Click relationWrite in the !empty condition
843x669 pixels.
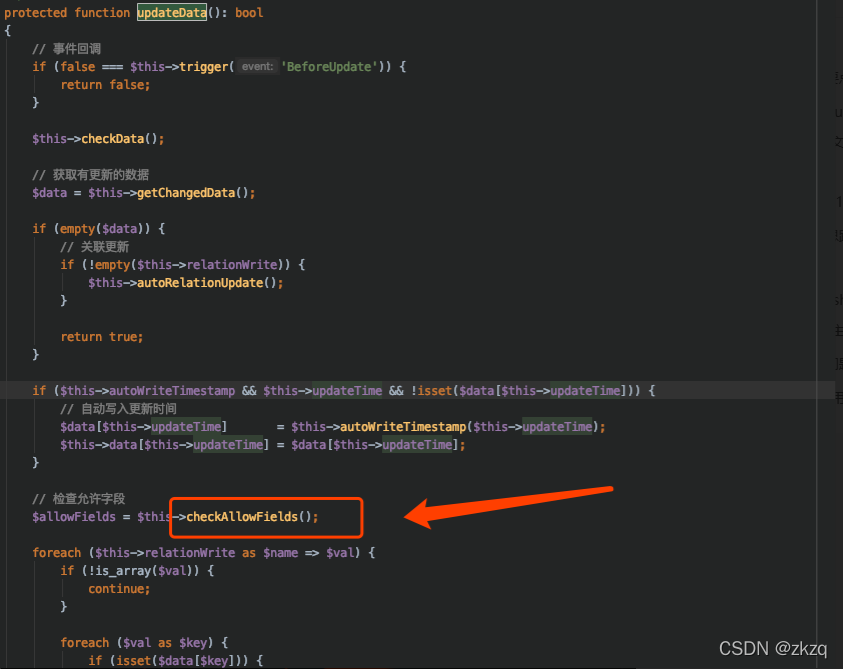(232, 265)
